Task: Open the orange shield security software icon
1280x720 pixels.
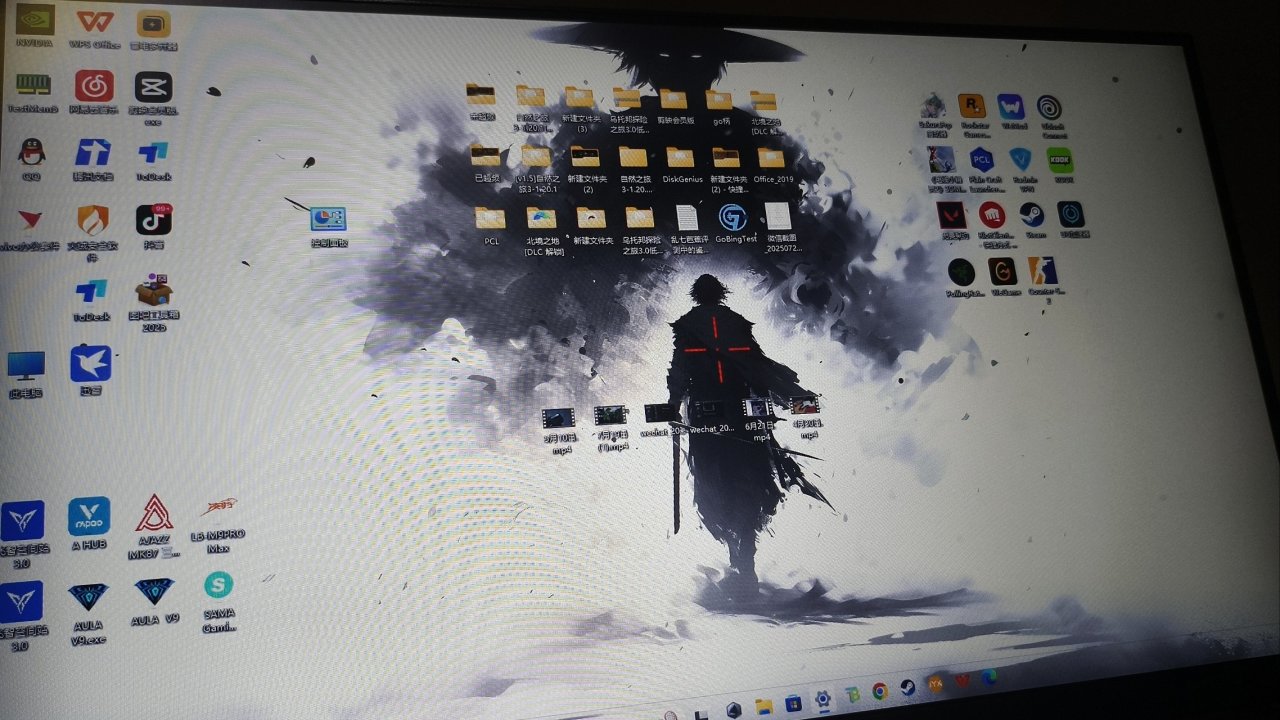Action: click(93, 220)
